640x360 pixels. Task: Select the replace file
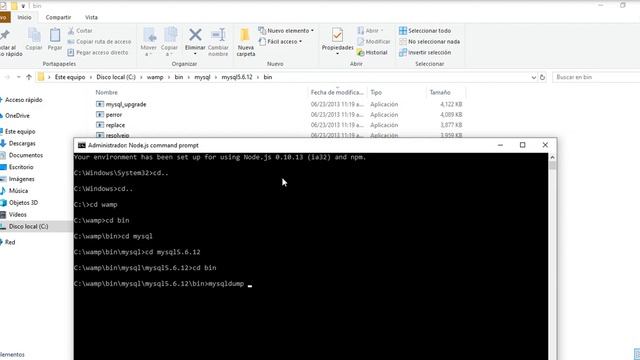116,125
